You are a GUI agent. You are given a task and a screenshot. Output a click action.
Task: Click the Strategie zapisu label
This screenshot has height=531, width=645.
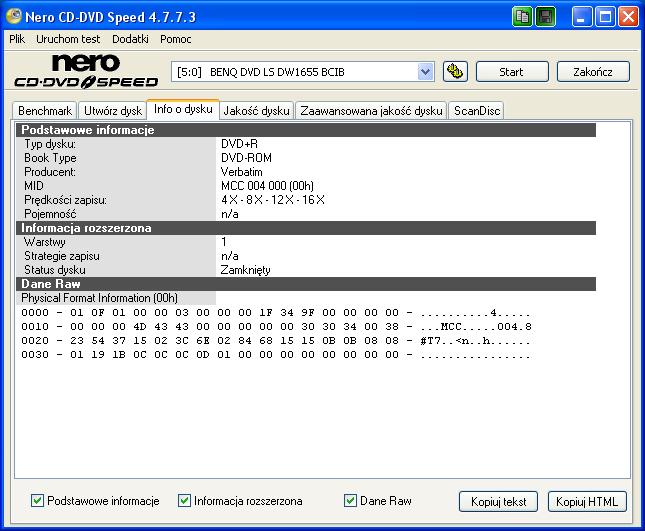click(x=62, y=256)
